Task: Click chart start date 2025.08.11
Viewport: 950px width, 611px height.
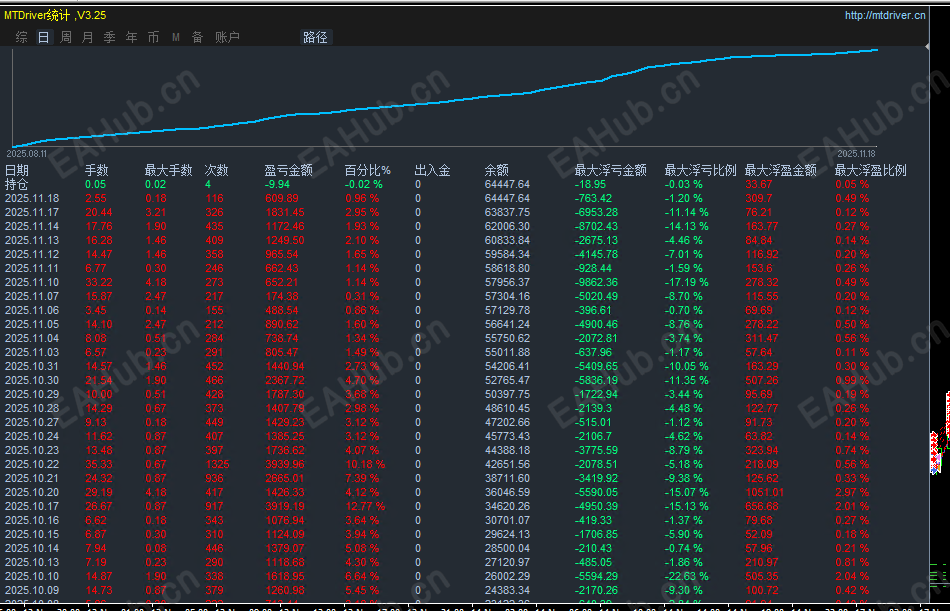Action: click(x=29, y=154)
